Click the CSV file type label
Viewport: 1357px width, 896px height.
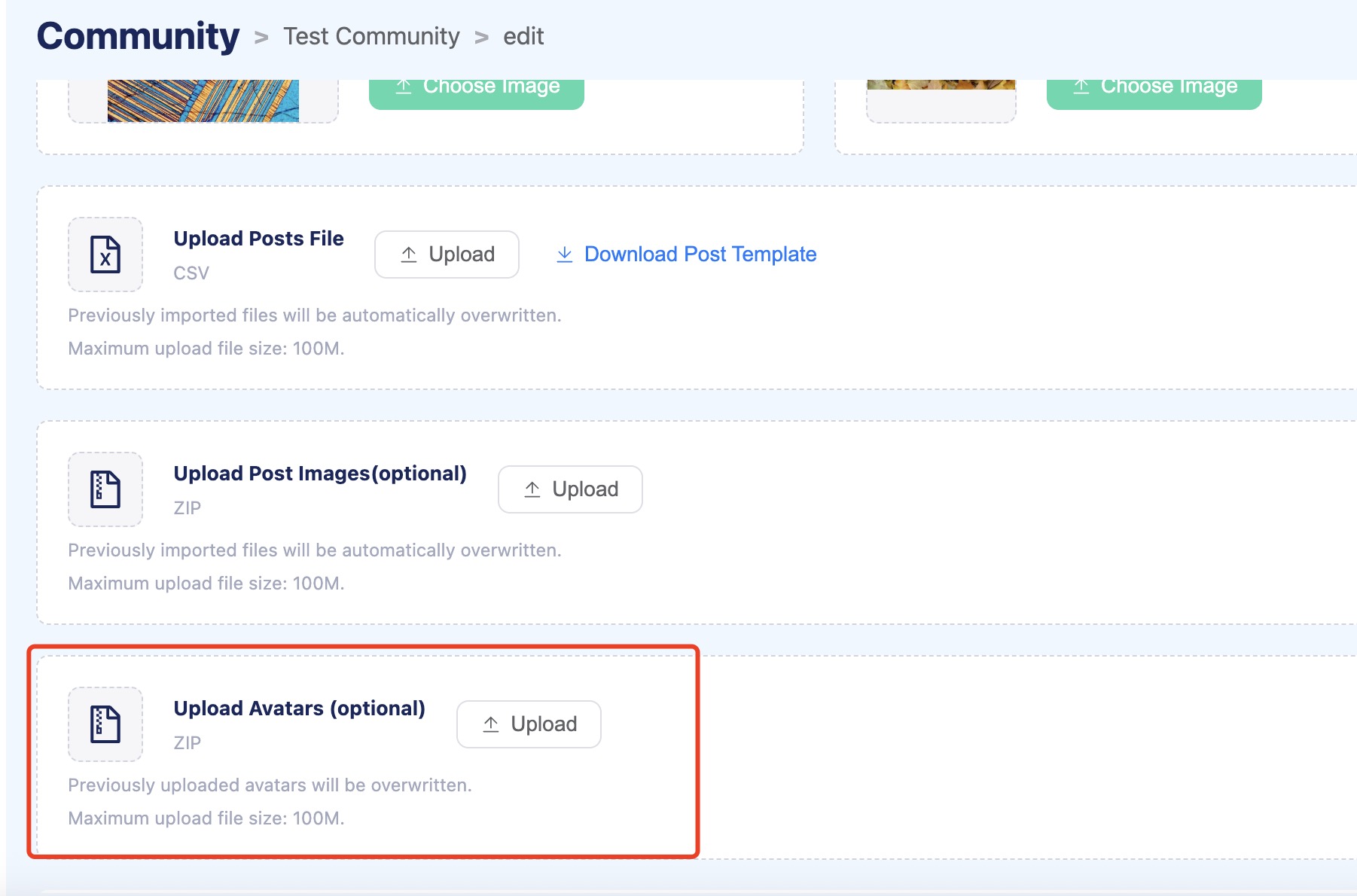(x=191, y=273)
